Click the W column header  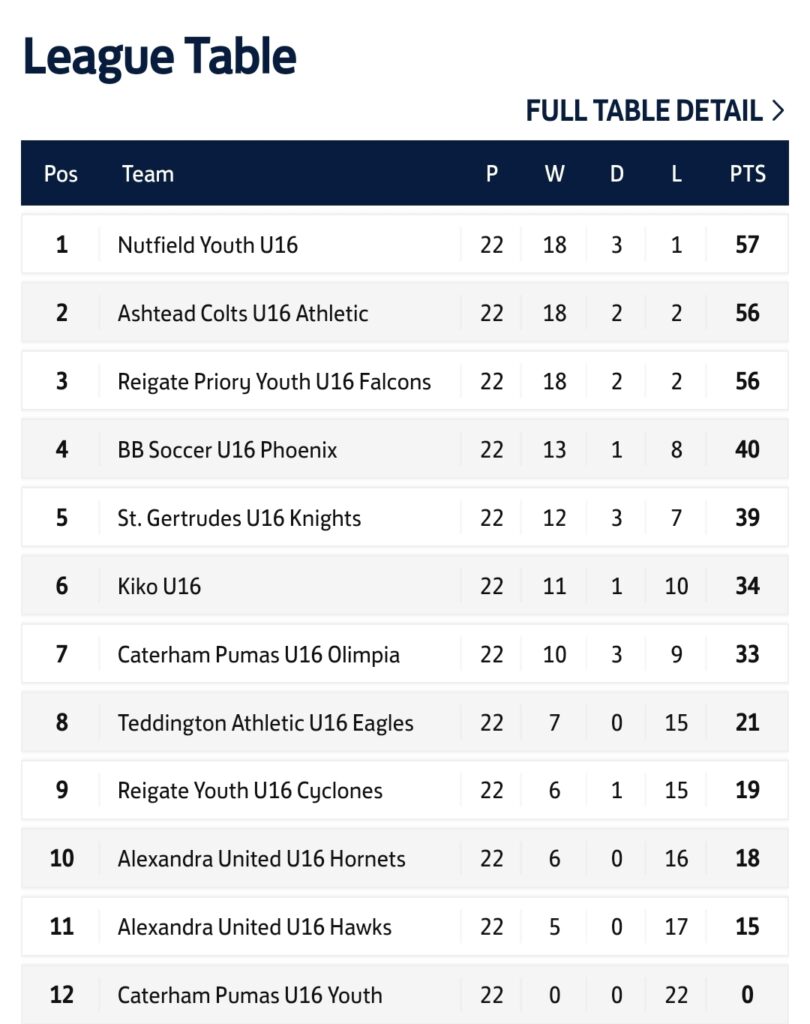click(555, 174)
